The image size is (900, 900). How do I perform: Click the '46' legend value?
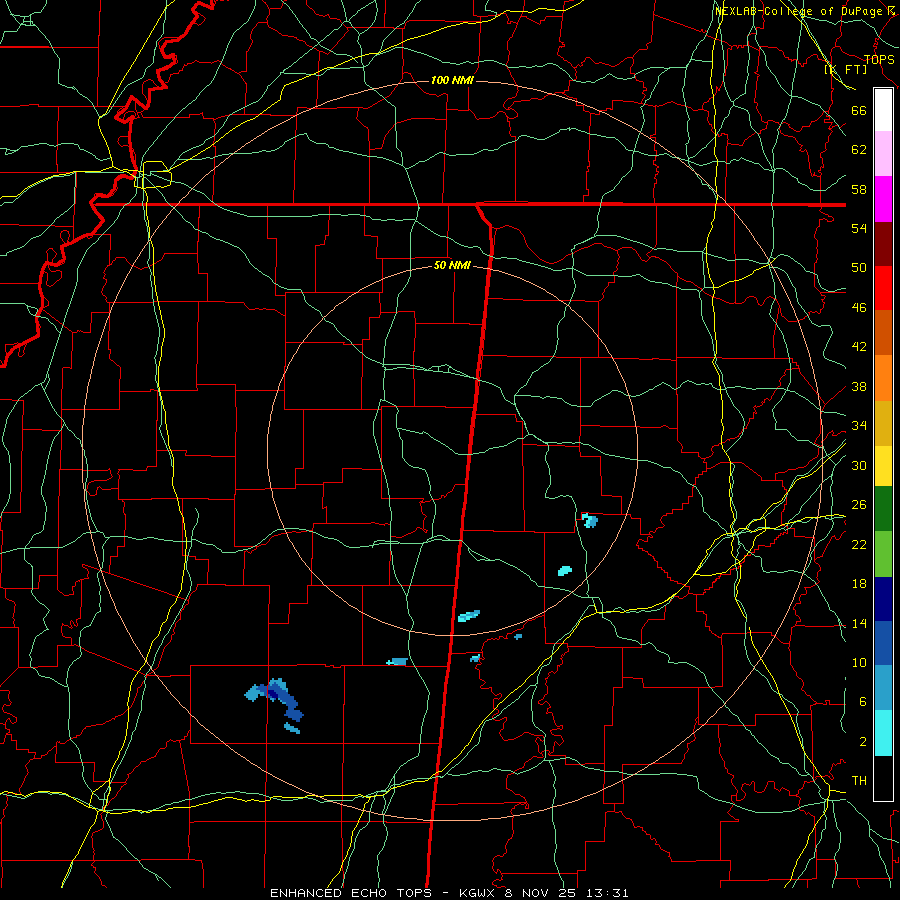pyautogui.click(x=859, y=308)
